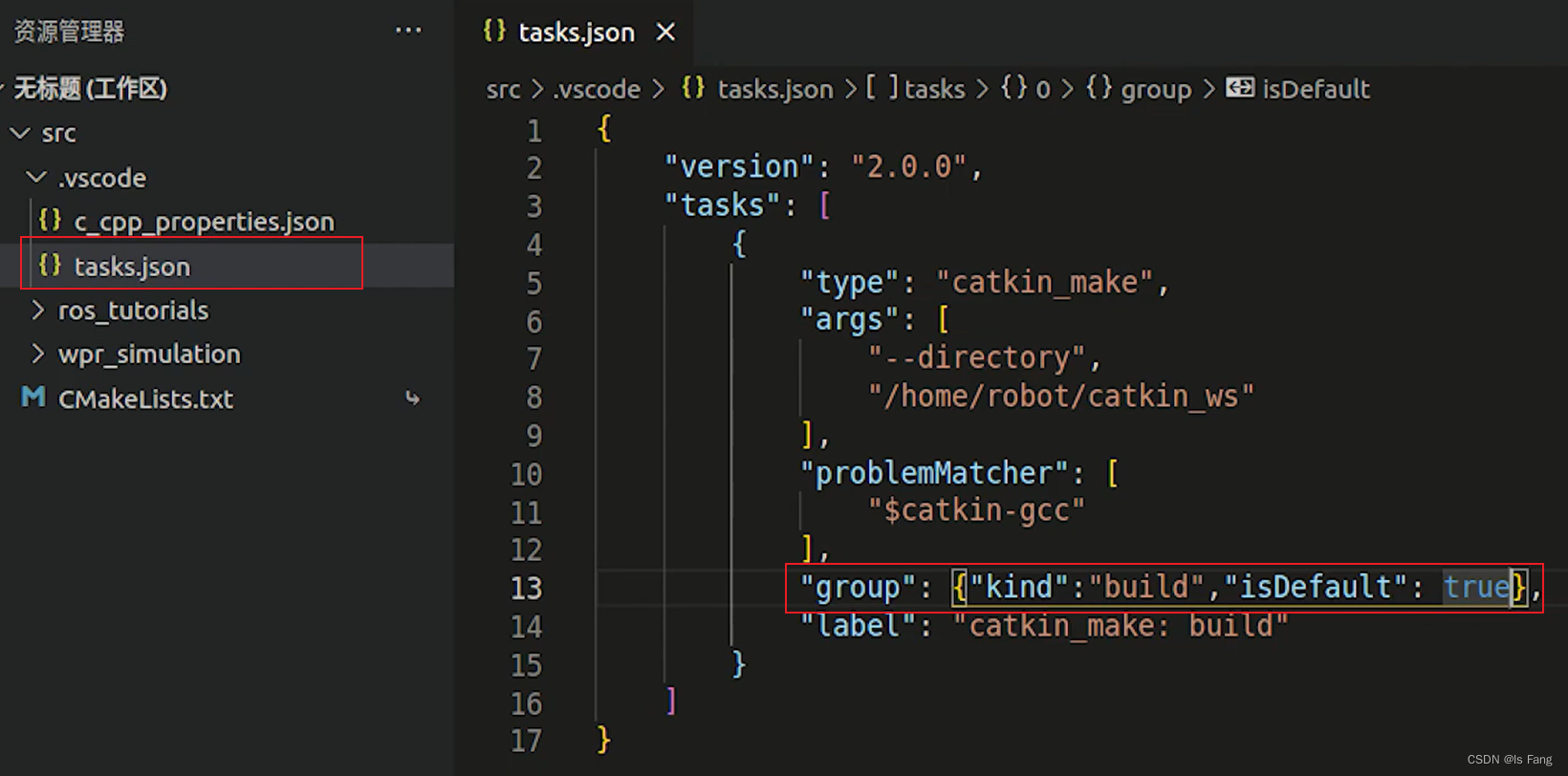The width and height of the screenshot is (1568, 776).
Task: Select the tasks.json breadcrumb segment
Action: pos(775,89)
